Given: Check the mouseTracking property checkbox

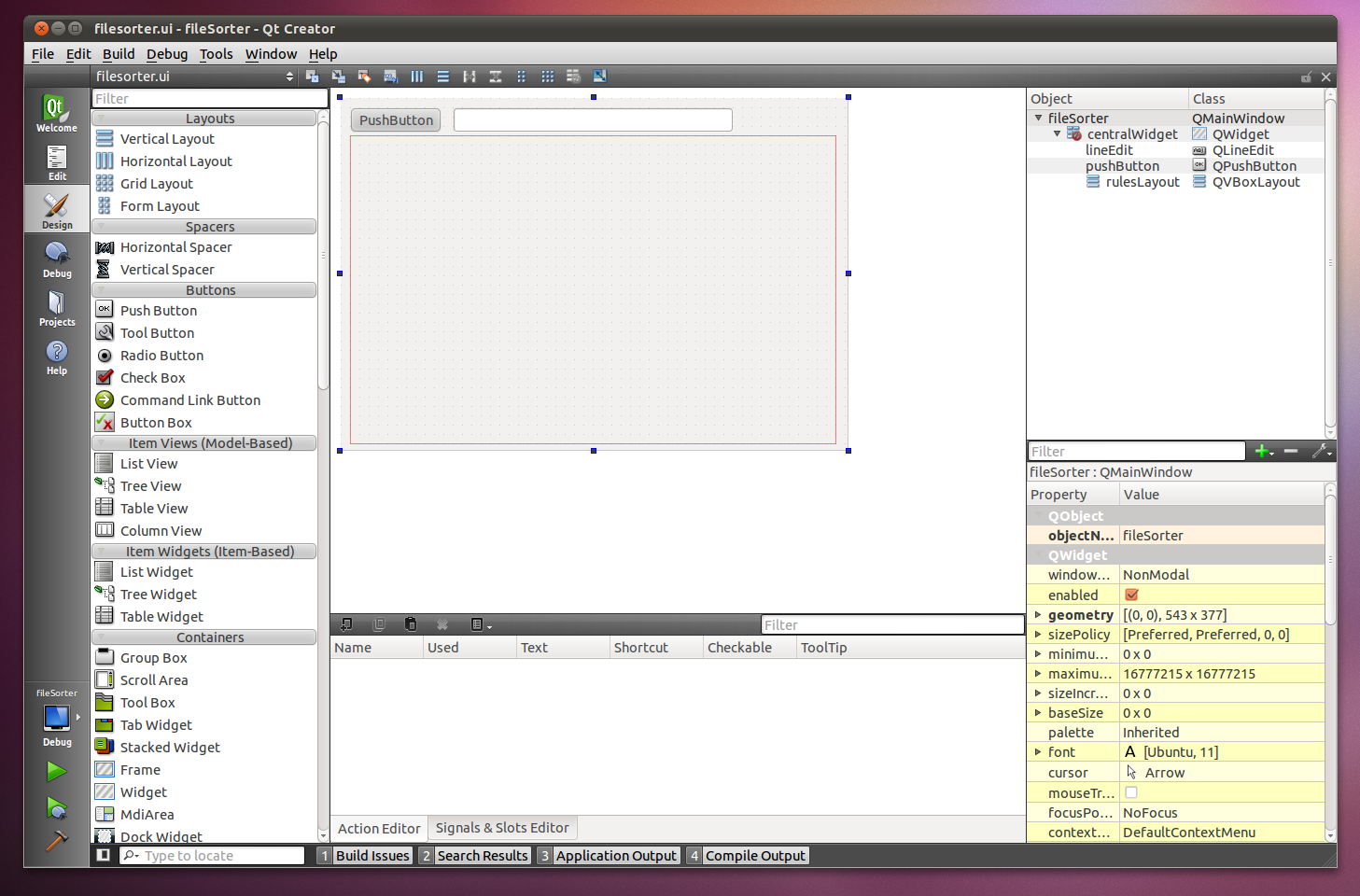Looking at the screenshot, I should click(x=1131, y=792).
